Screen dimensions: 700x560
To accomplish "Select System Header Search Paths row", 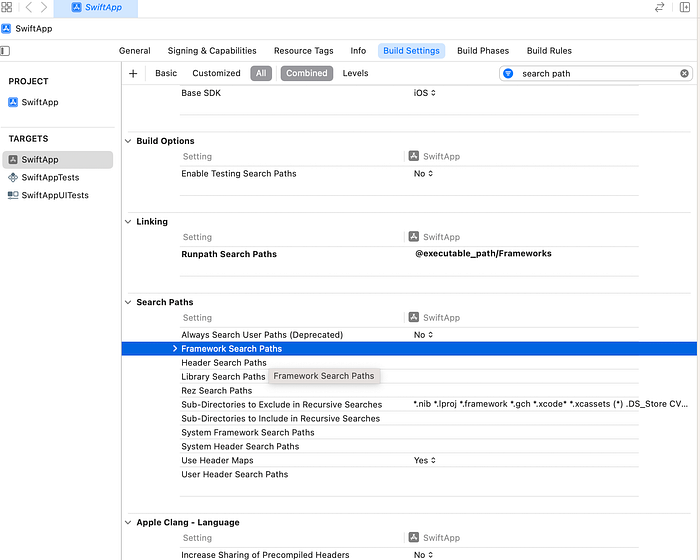I will 240,446.
